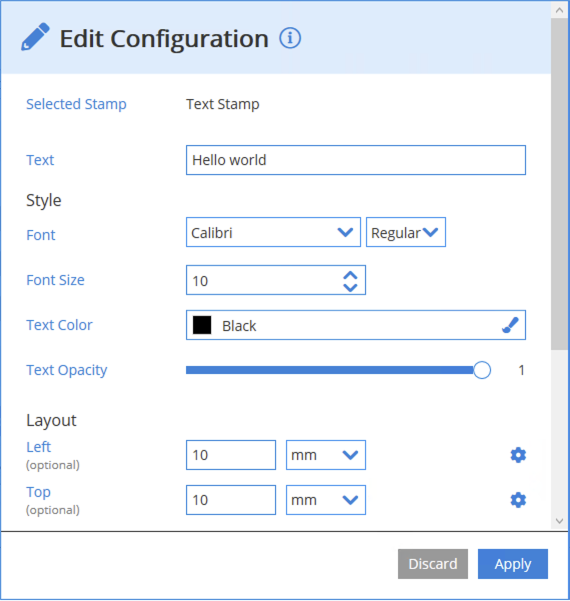
Task: Click the Font Size label
Action: (x=55, y=280)
